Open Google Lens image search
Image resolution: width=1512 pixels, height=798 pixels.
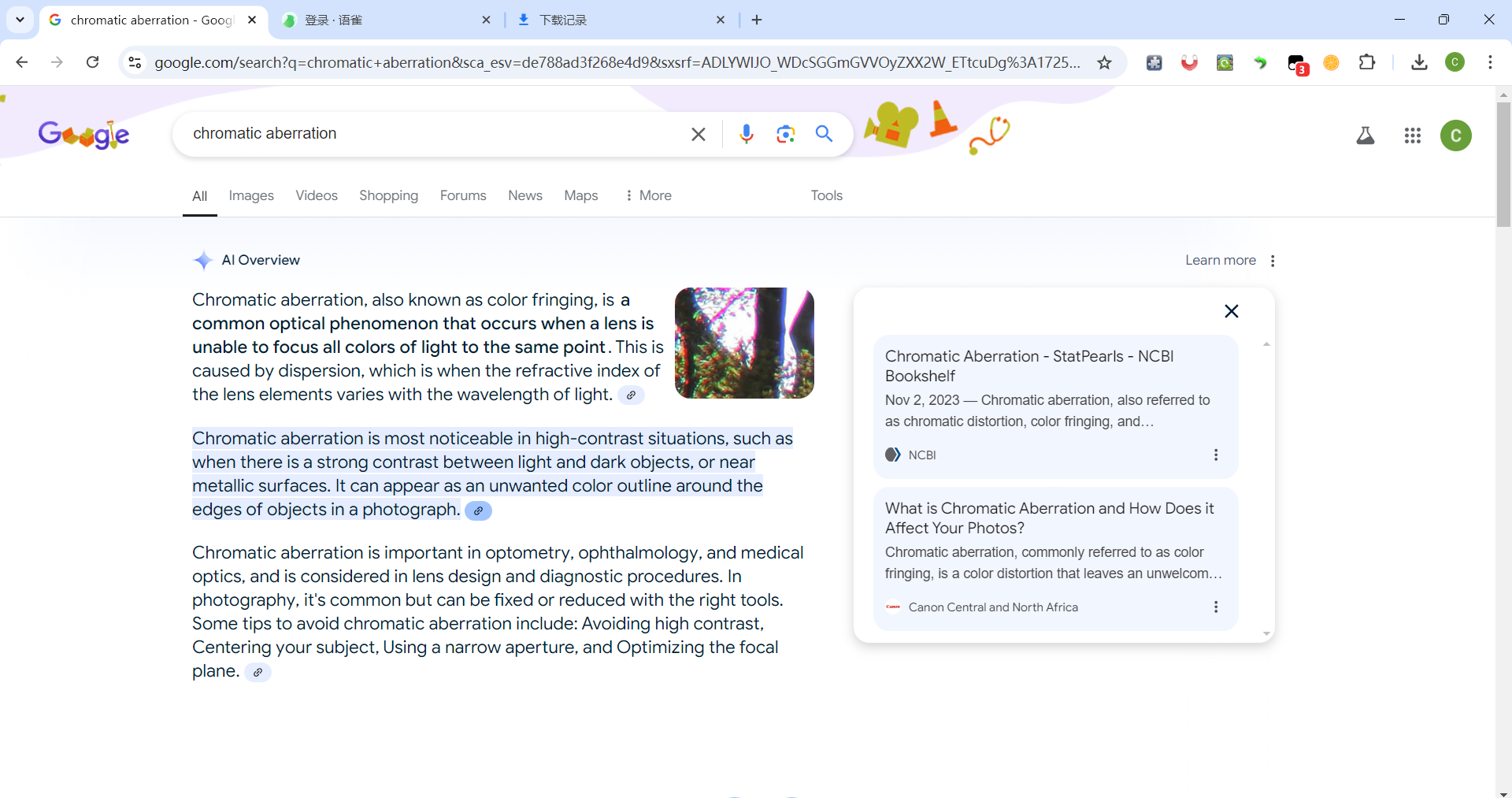pyautogui.click(x=785, y=134)
